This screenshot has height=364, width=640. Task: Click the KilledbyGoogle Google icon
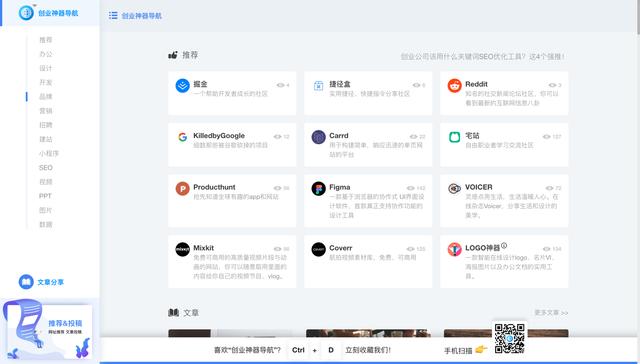coord(182,137)
